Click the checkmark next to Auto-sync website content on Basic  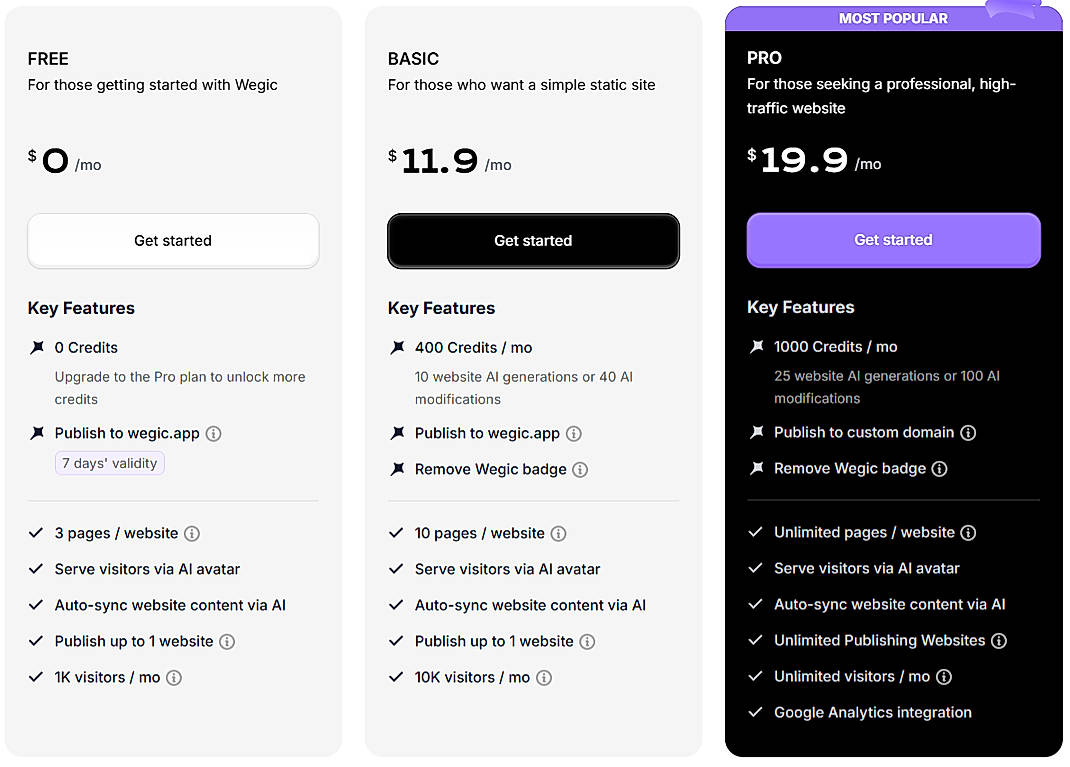pos(395,605)
